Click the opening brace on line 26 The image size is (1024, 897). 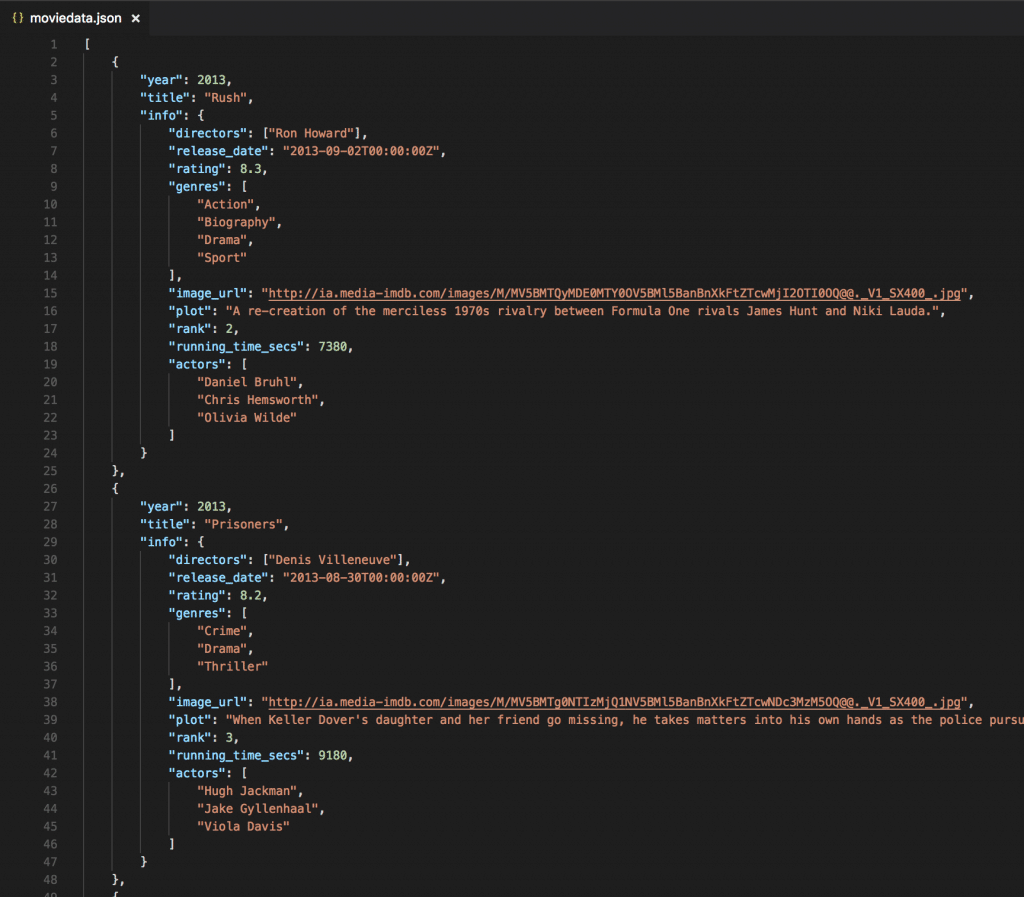(115, 489)
